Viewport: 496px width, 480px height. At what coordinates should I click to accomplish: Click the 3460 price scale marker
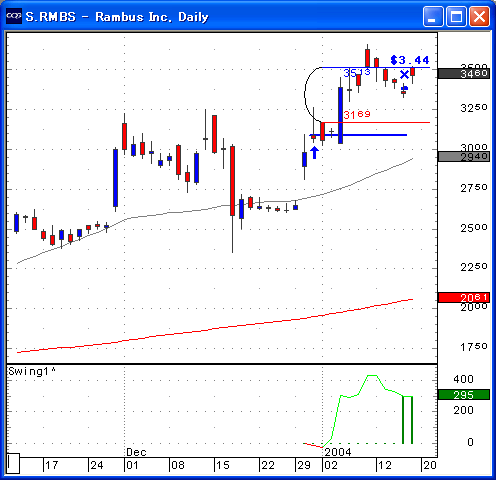click(x=464, y=73)
